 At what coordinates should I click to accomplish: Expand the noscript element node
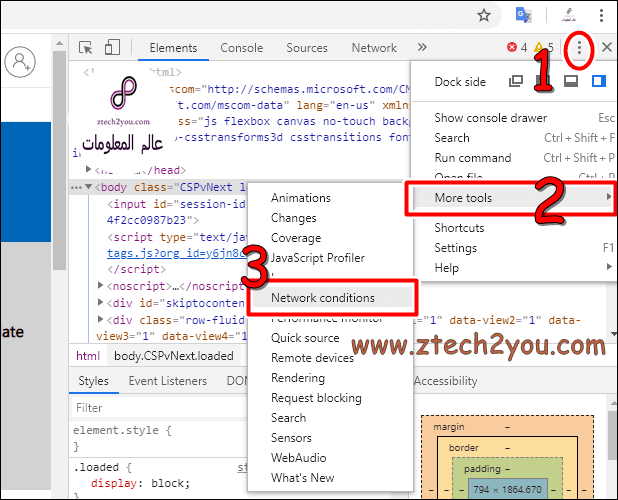(x=100, y=285)
